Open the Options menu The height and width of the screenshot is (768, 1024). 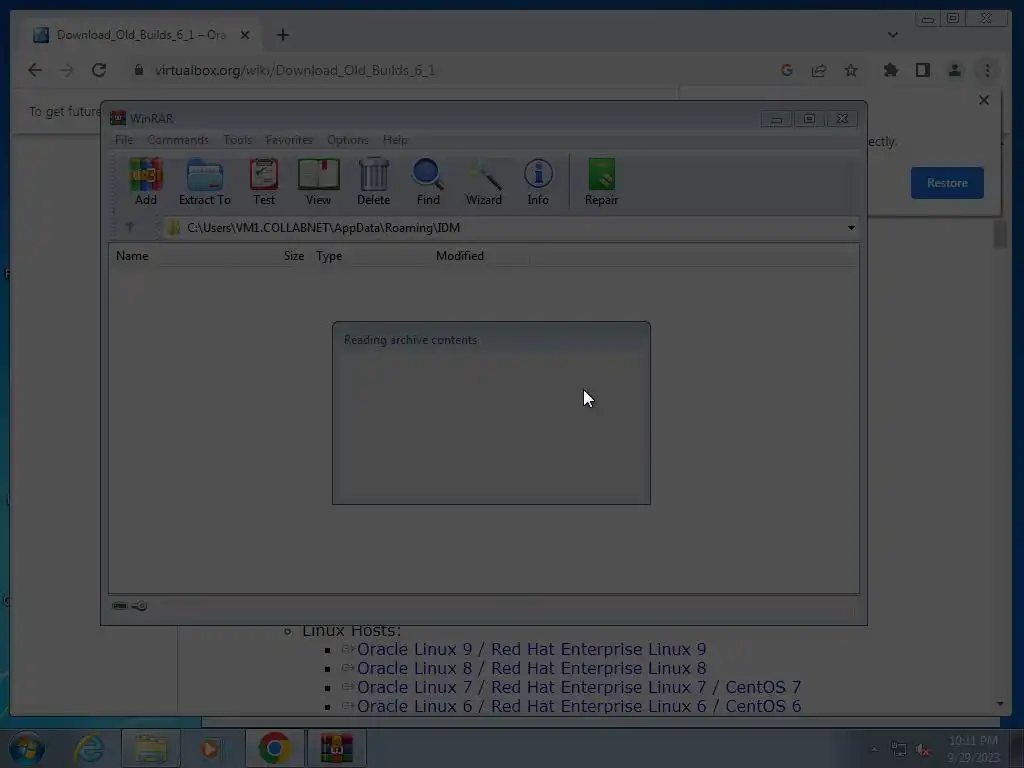coord(347,140)
